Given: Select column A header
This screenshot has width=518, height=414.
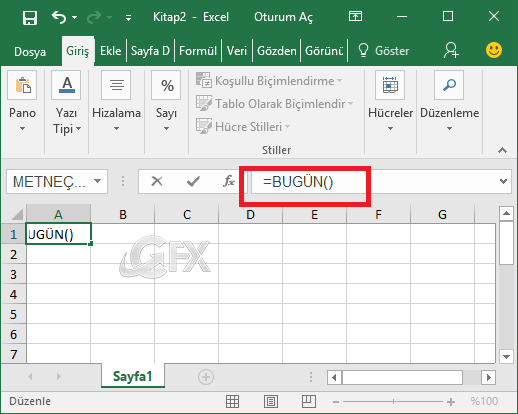Looking at the screenshot, I should (x=58, y=214).
